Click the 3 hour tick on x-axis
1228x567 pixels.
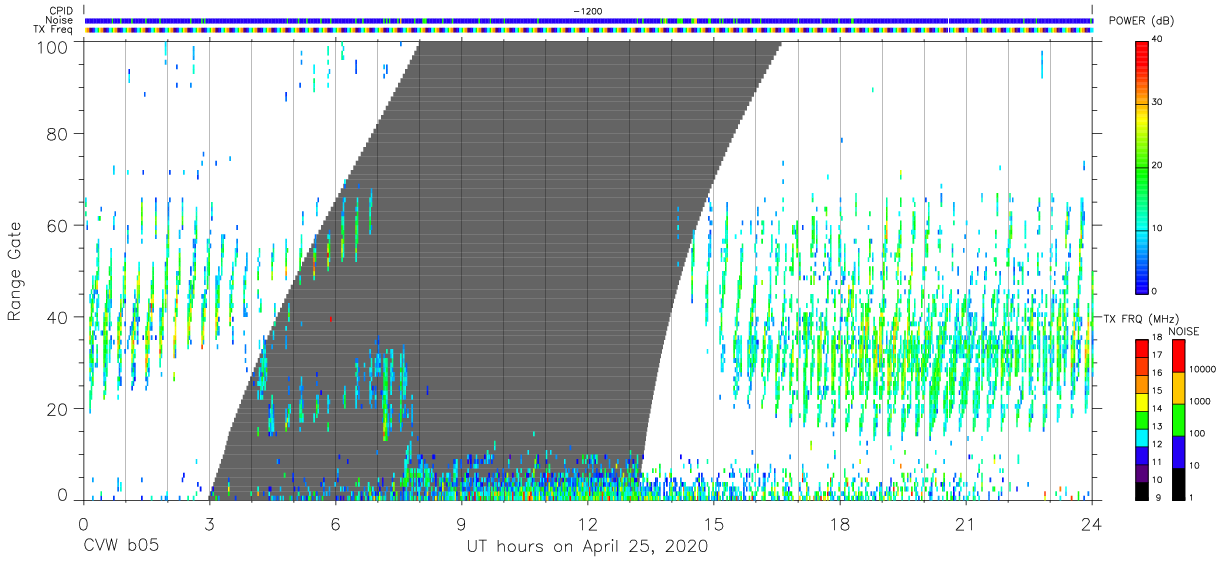[209, 524]
